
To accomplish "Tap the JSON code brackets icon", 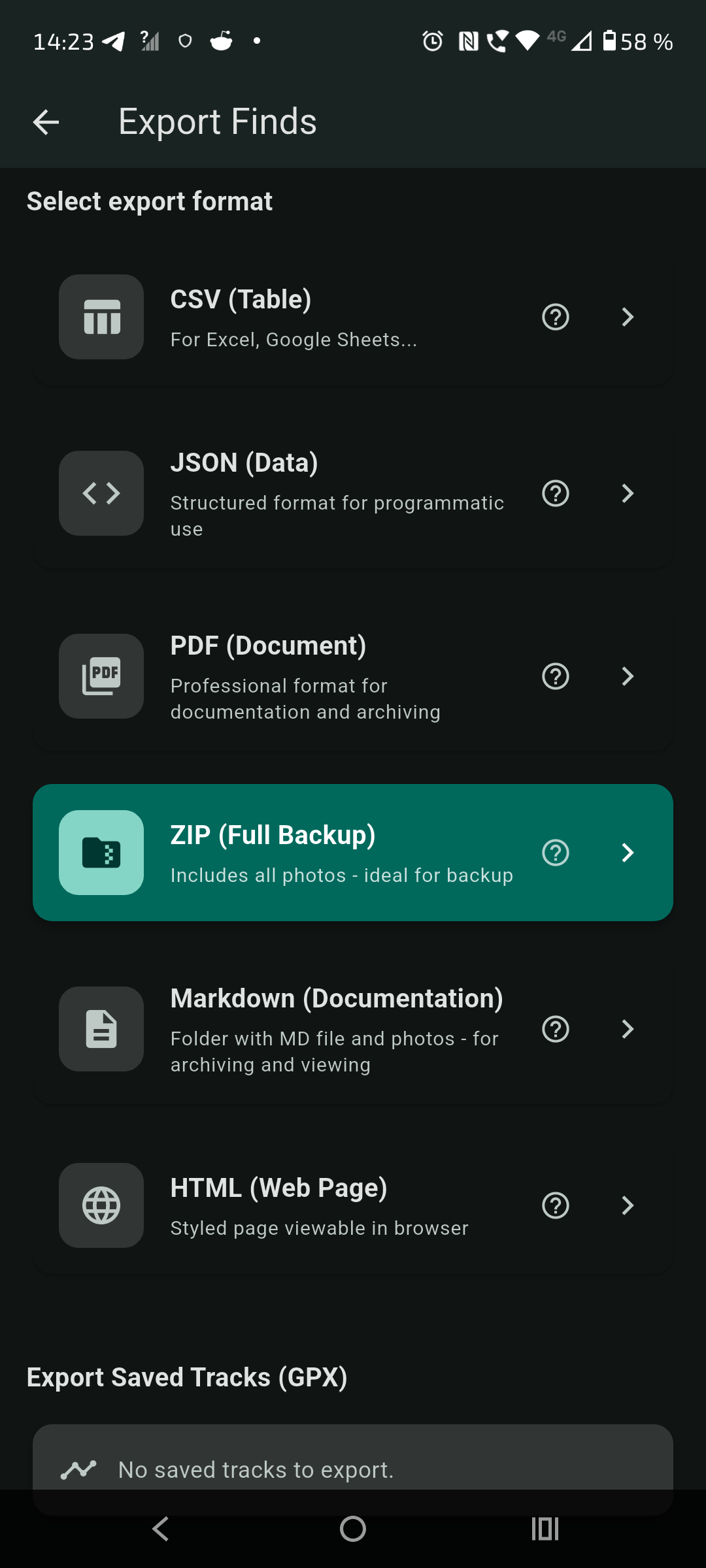I will coord(101,493).
